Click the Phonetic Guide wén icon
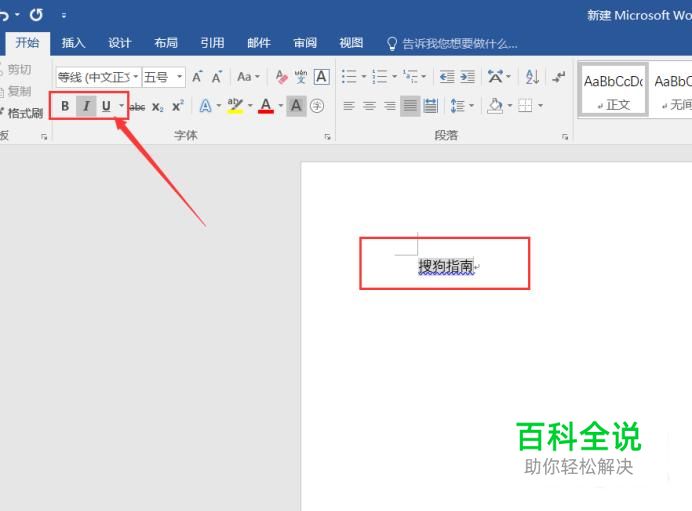This screenshot has width=692, height=511. click(301, 77)
